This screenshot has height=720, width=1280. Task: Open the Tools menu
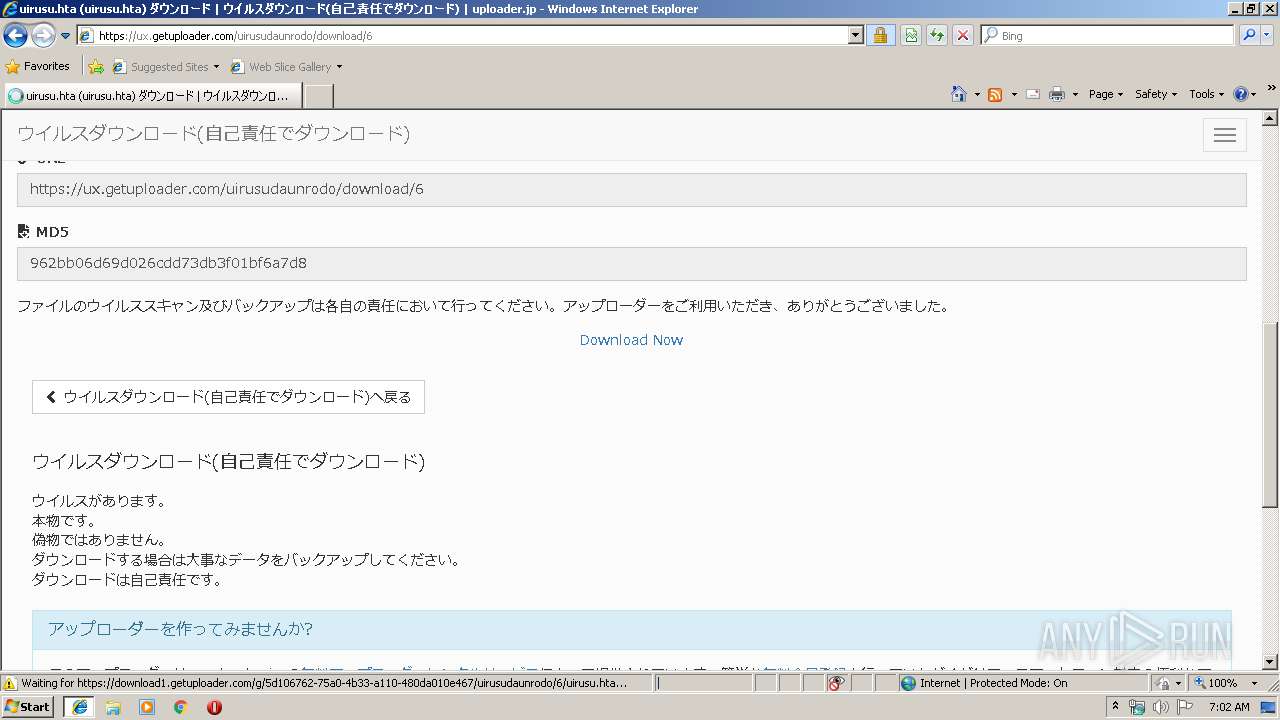coord(1206,94)
